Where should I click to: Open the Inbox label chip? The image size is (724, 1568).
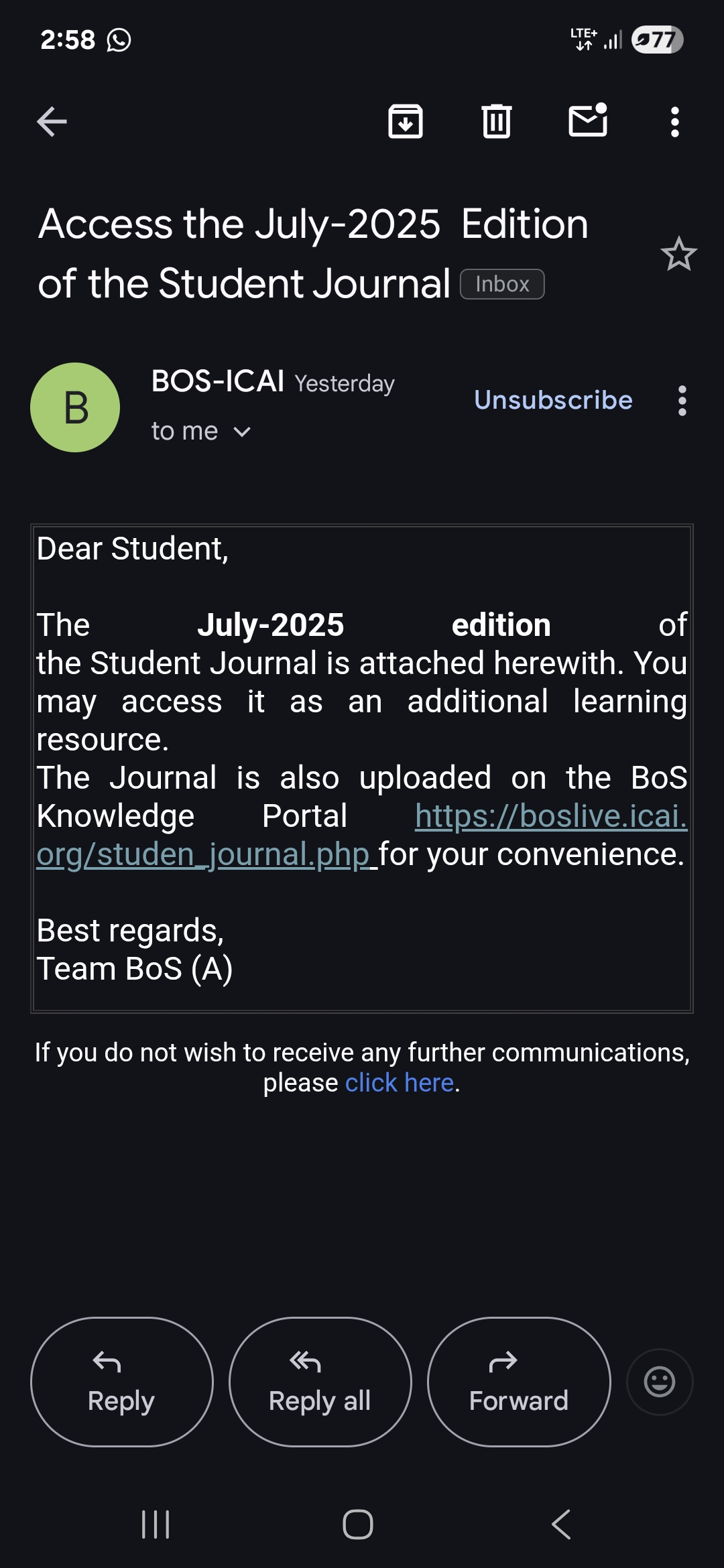coord(502,284)
